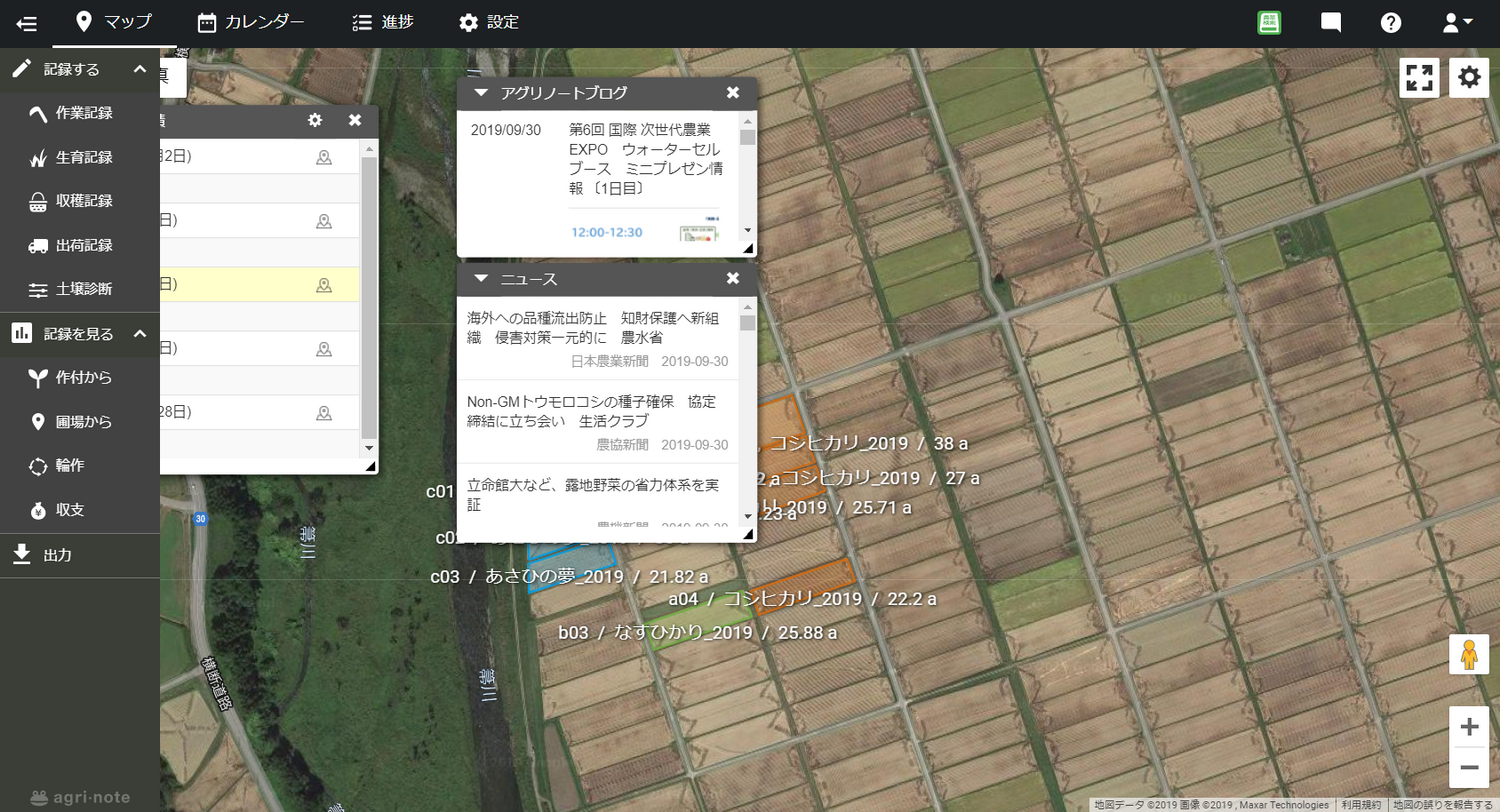Open the left panel's gear settings icon
The height and width of the screenshot is (812, 1500).
tap(315, 120)
